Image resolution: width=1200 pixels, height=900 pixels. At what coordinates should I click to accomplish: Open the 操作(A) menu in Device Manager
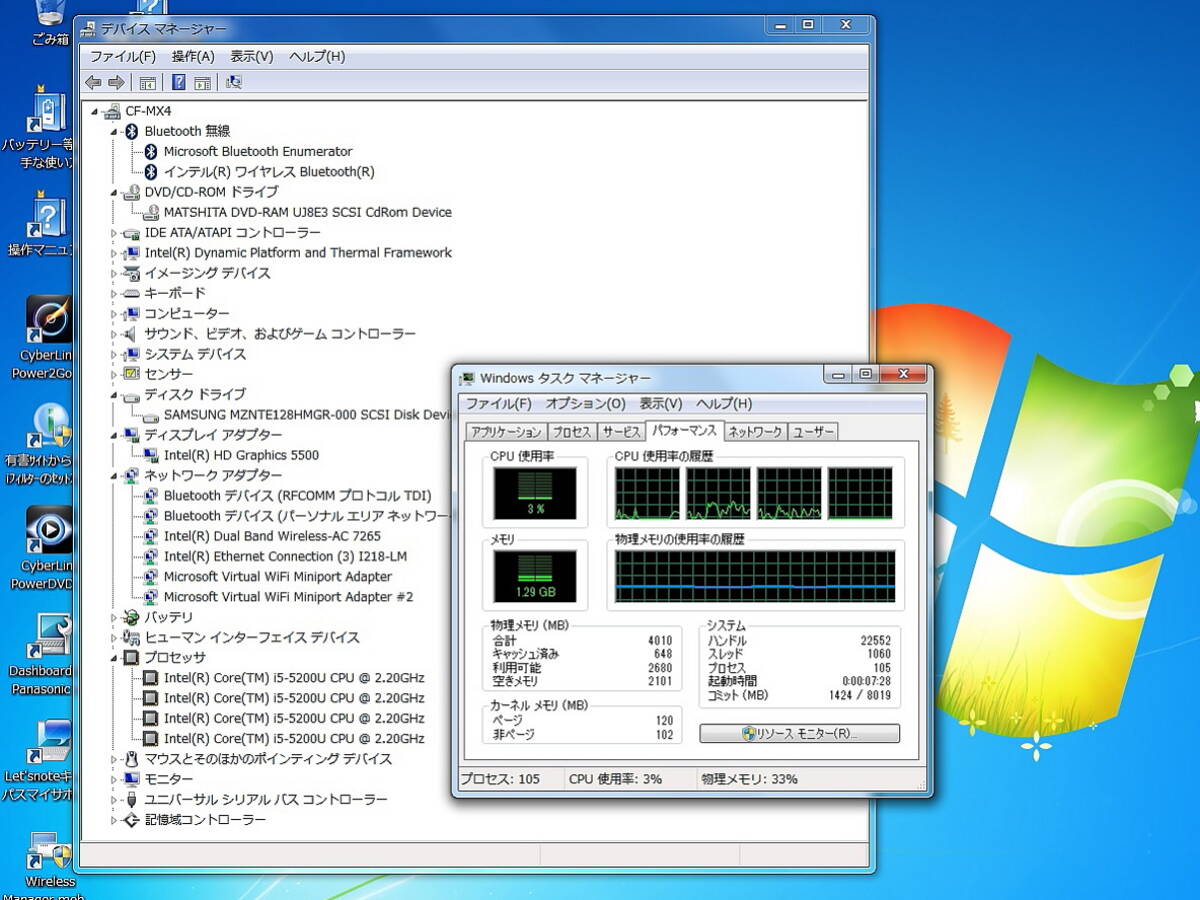pyautogui.click(x=193, y=57)
